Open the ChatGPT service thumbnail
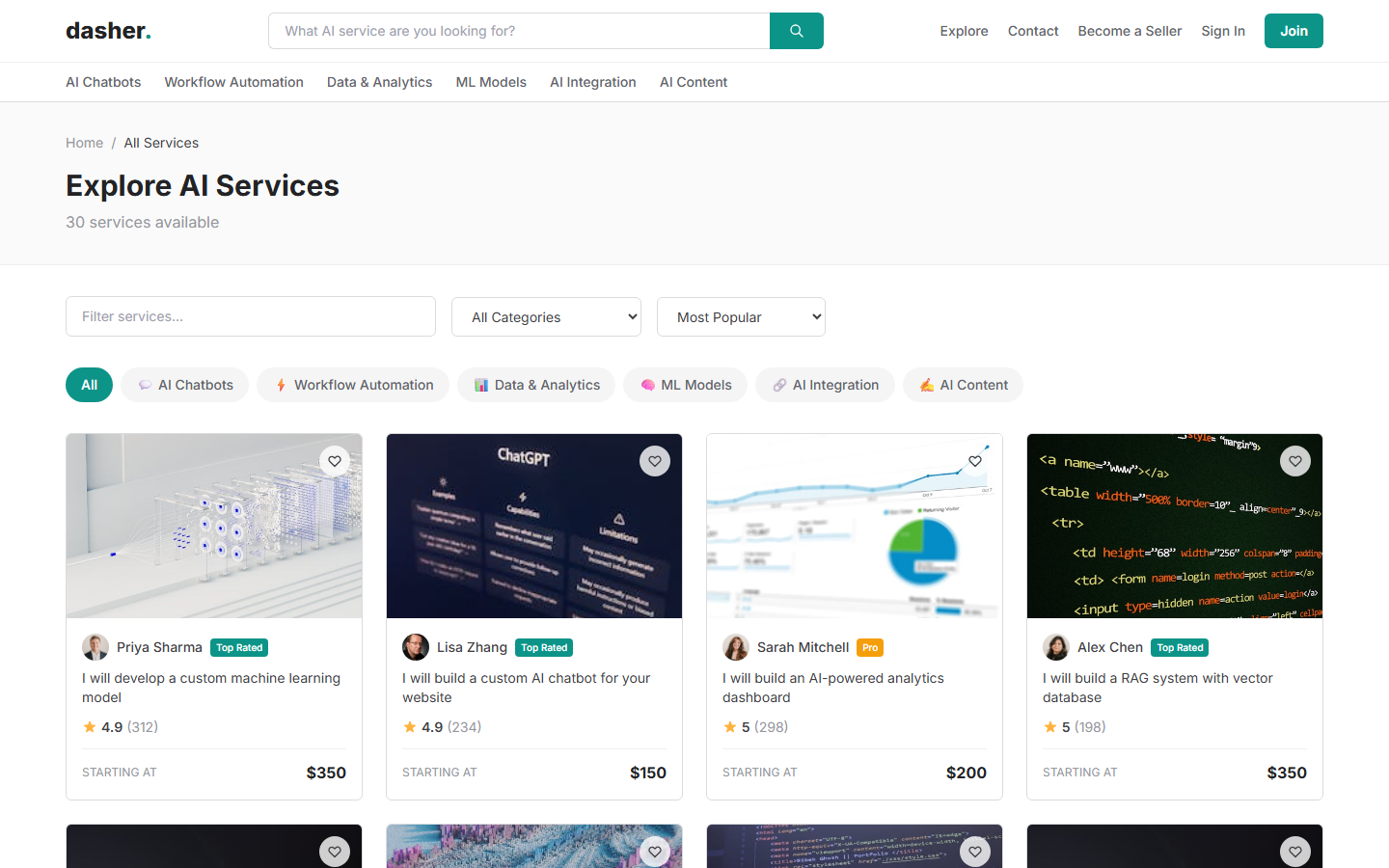The height and width of the screenshot is (868, 1389). 534,526
